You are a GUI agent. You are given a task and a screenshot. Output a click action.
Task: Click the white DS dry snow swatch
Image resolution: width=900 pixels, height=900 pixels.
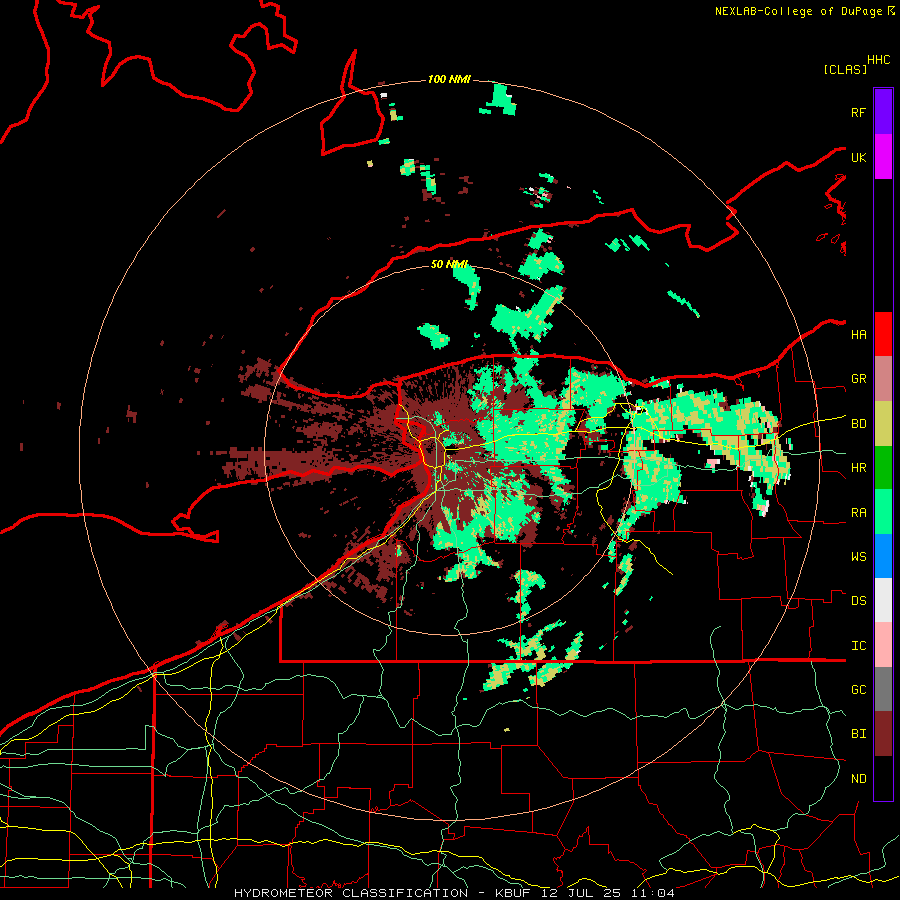point(883,600)
